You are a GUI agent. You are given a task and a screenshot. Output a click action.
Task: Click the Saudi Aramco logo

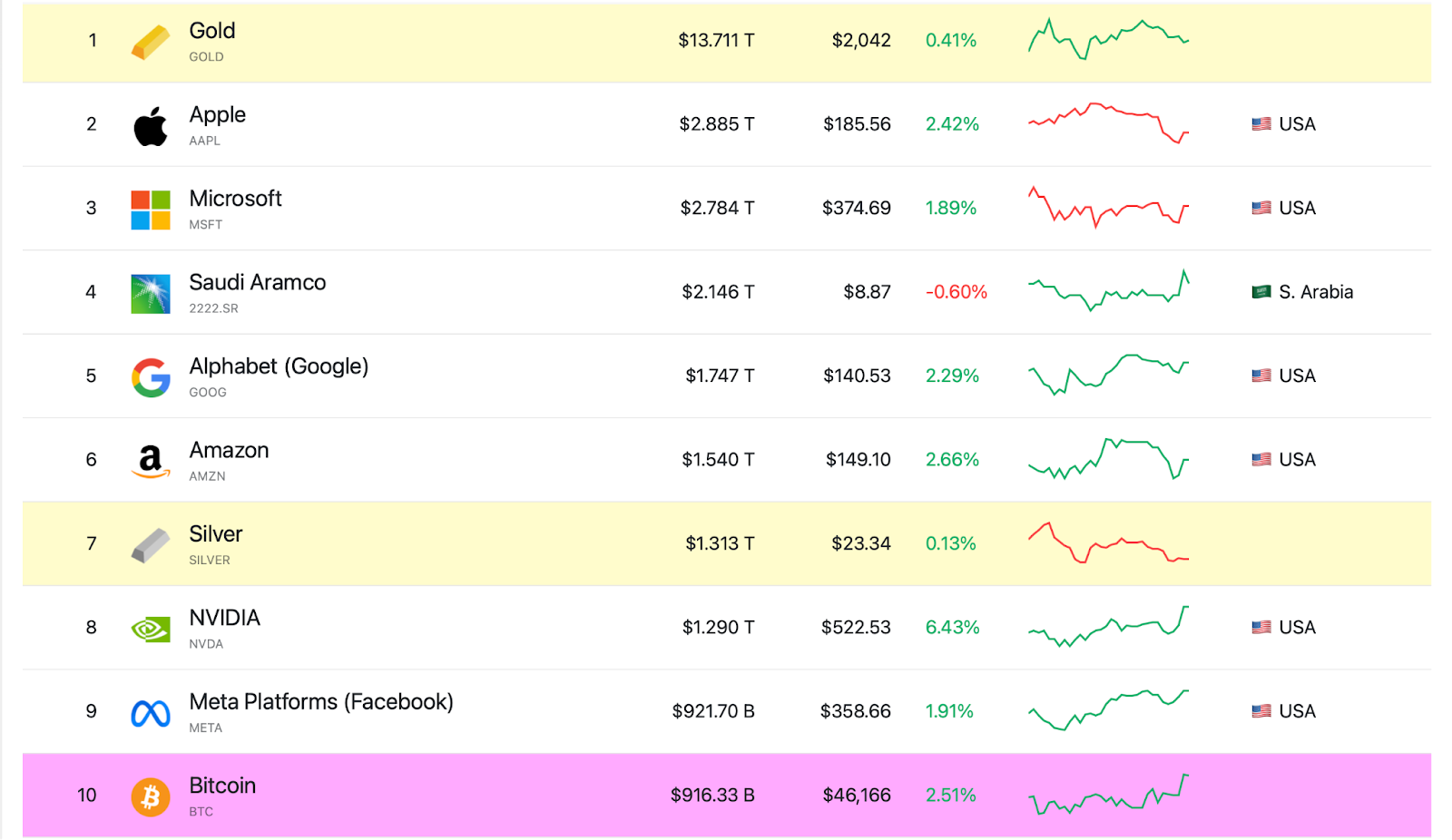pyautogui.click(x=151, y=294)
